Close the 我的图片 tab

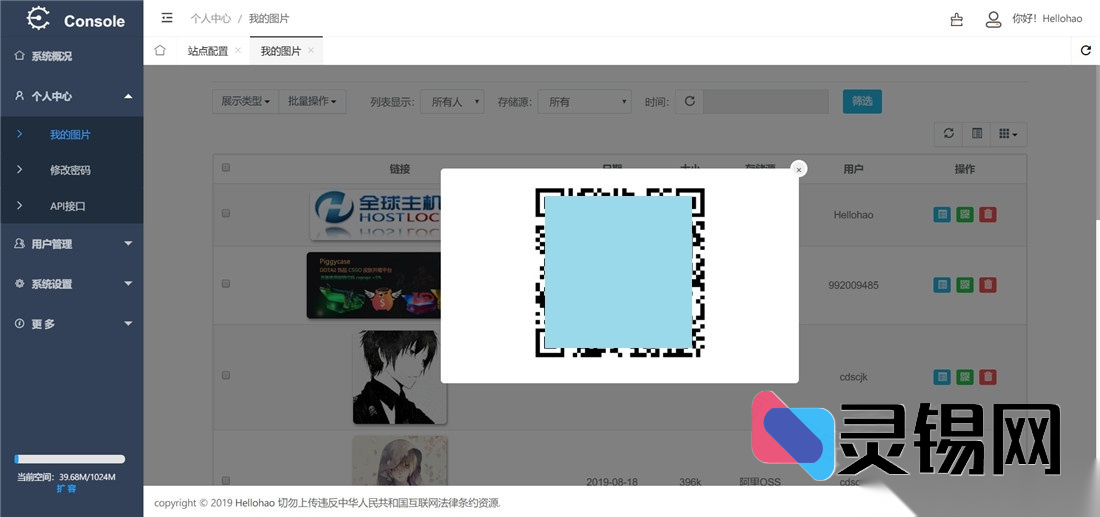311,51
